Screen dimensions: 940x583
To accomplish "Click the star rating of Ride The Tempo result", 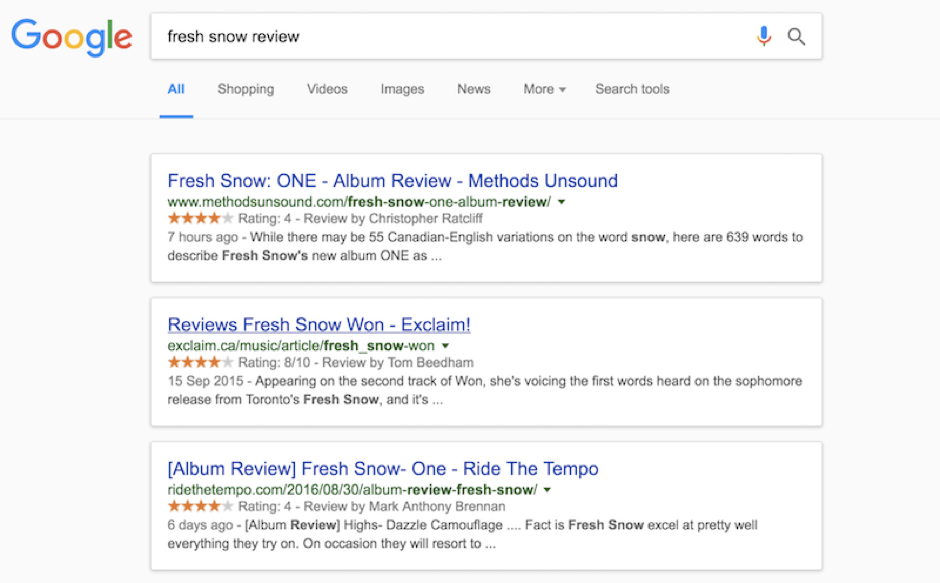I will click(x=200, y=506).
